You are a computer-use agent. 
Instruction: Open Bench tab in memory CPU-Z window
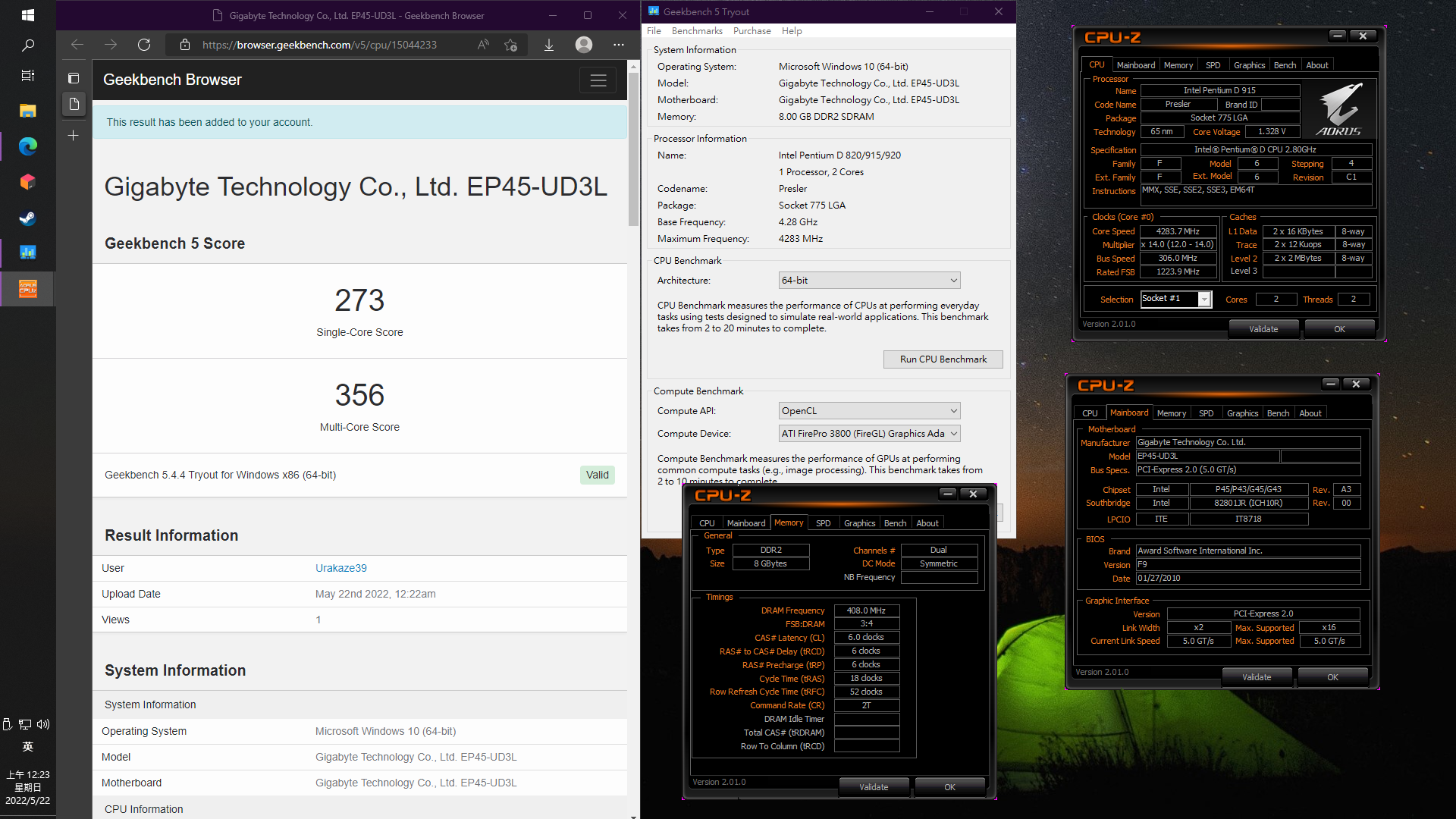(895, 523)
